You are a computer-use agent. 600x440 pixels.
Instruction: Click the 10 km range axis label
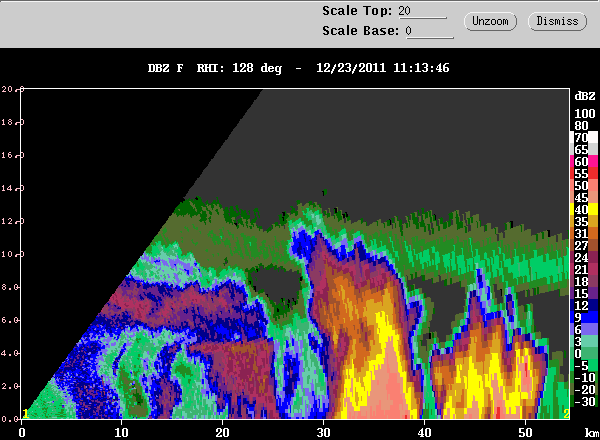(x=121, y=432)
